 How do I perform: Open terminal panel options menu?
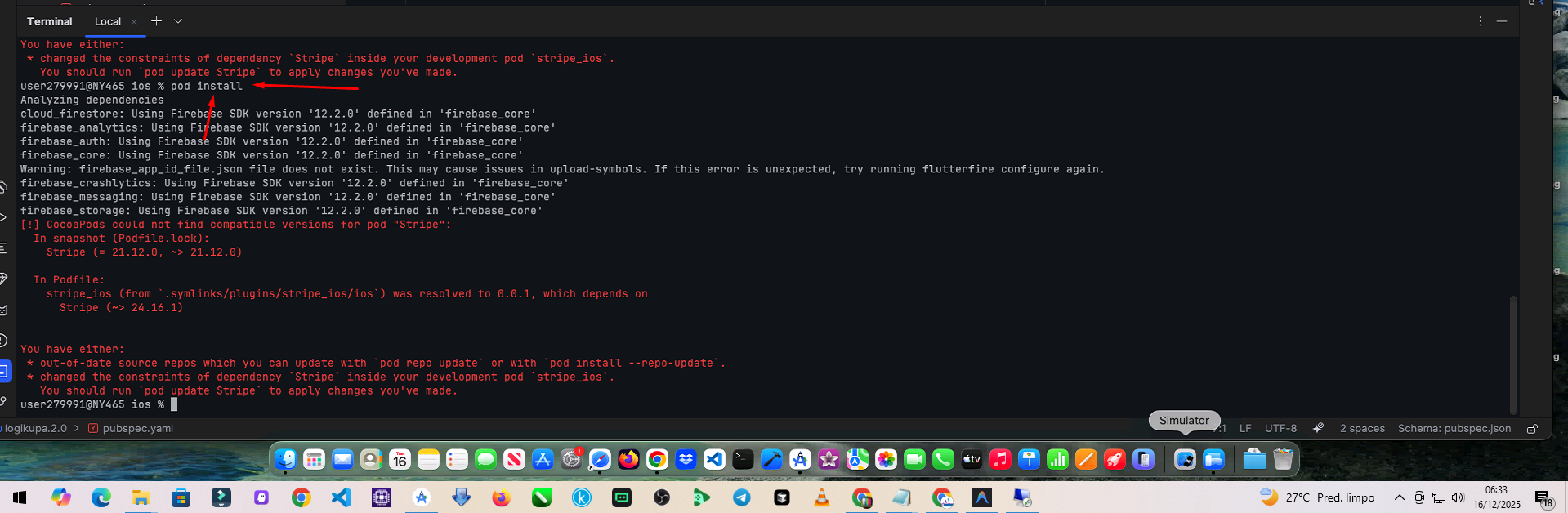coord(1480,21)
